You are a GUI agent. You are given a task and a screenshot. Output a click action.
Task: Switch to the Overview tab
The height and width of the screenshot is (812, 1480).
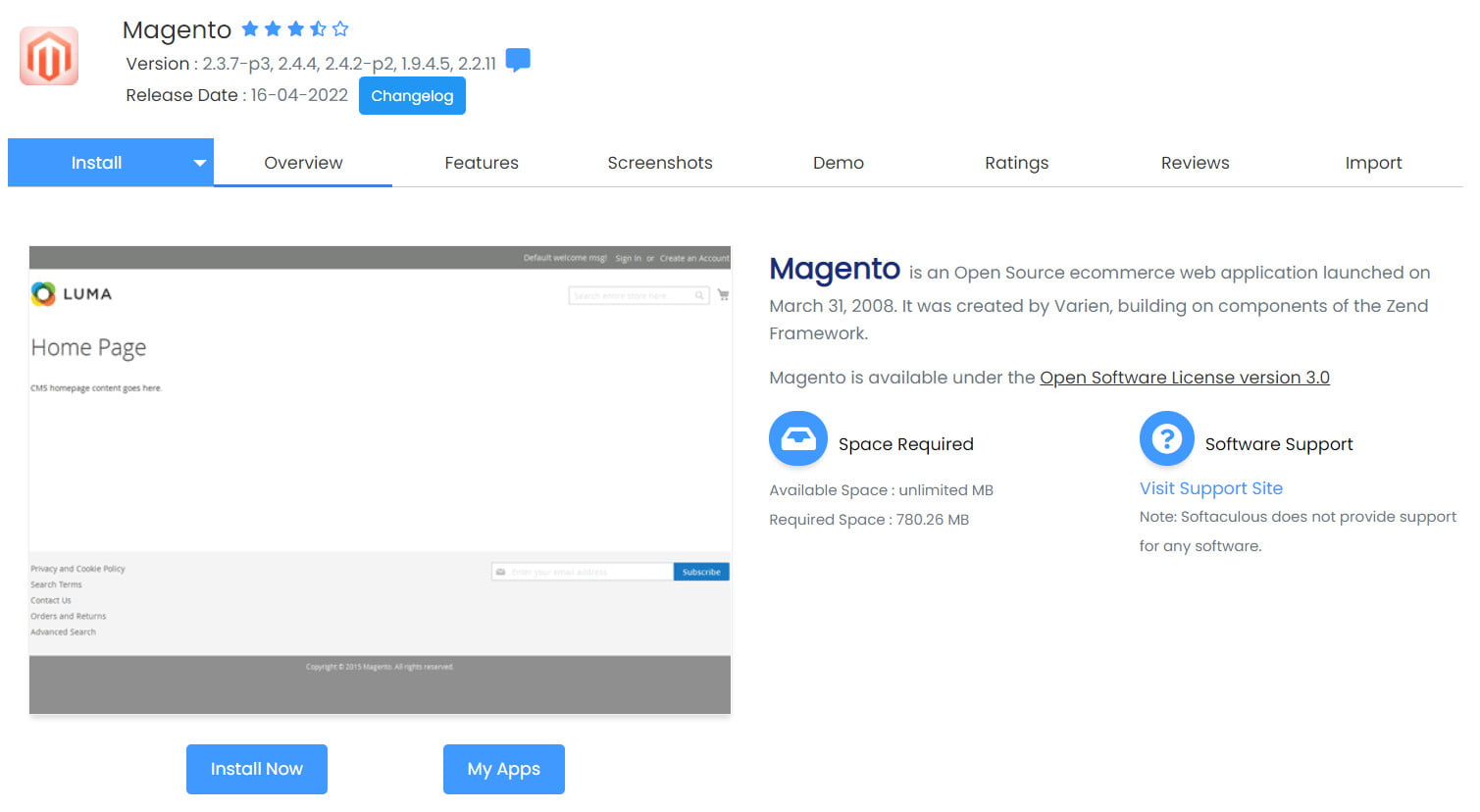click(x=303, y=163)
